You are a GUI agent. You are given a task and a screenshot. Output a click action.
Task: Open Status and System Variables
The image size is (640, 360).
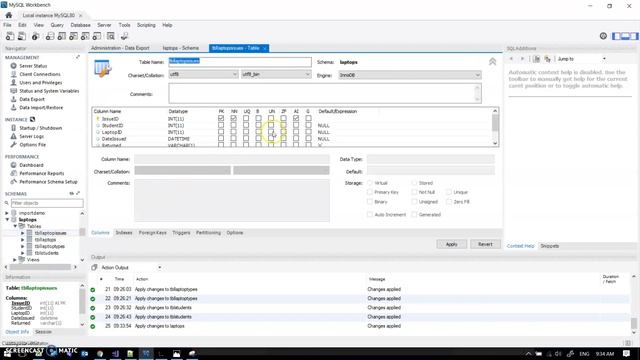click(x=49, y=91)
